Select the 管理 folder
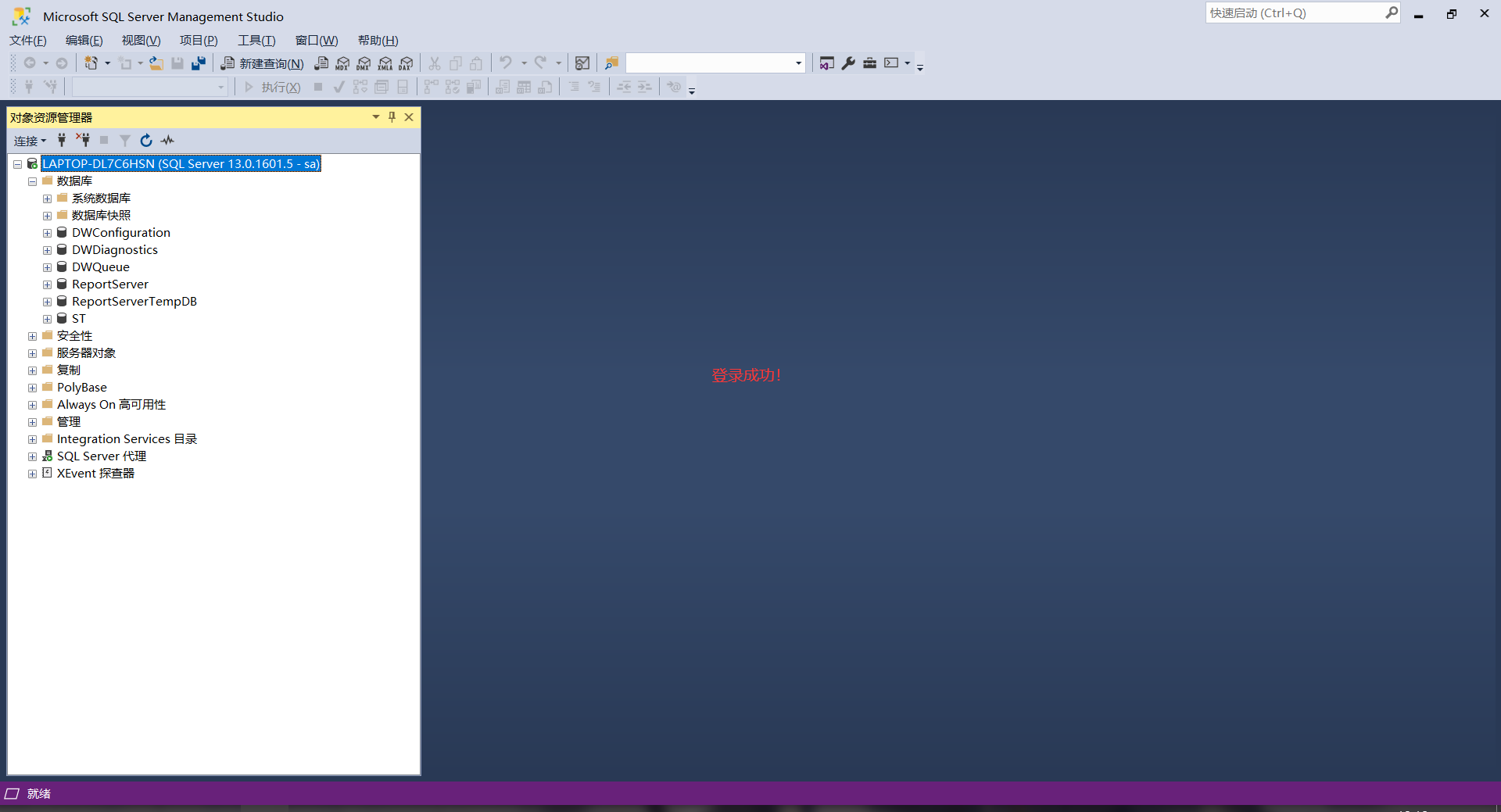This screenshot has height=812, width=1501. pyautogui.click(x=68, y=422)
